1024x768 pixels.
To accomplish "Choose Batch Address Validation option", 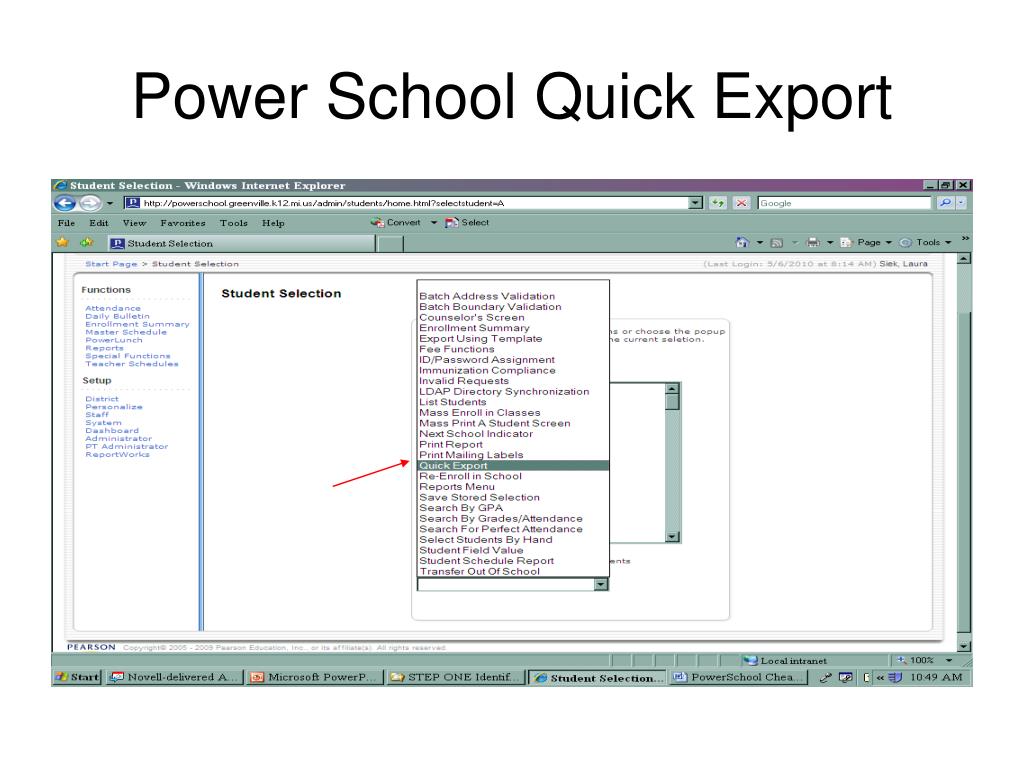I will pyautogui.click(x=513, y=296).
